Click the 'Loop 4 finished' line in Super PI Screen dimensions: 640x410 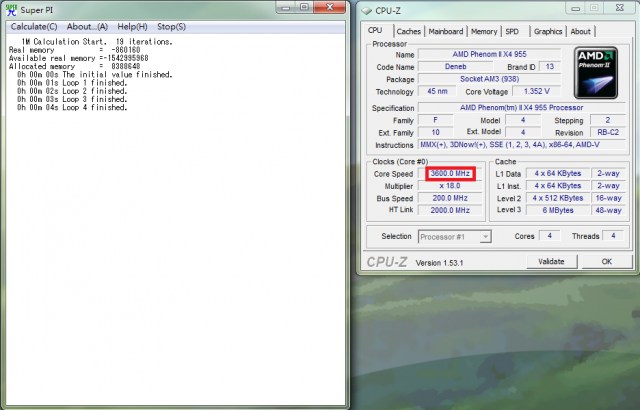72,108
